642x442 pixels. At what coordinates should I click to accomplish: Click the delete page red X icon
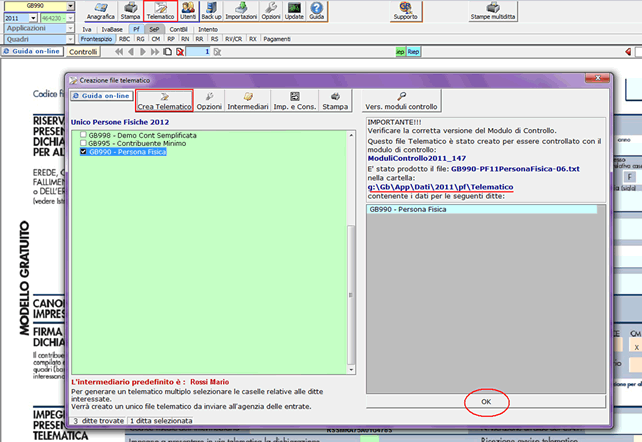click(x=180, y=52)
